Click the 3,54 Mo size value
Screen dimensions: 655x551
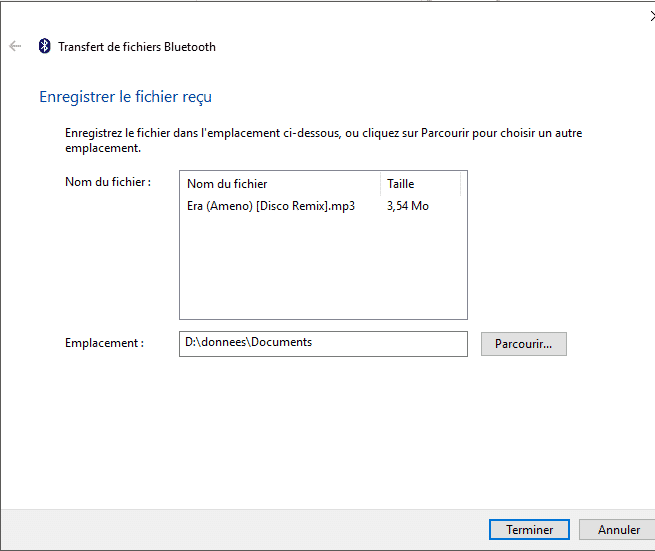click(x=408, y=206)
